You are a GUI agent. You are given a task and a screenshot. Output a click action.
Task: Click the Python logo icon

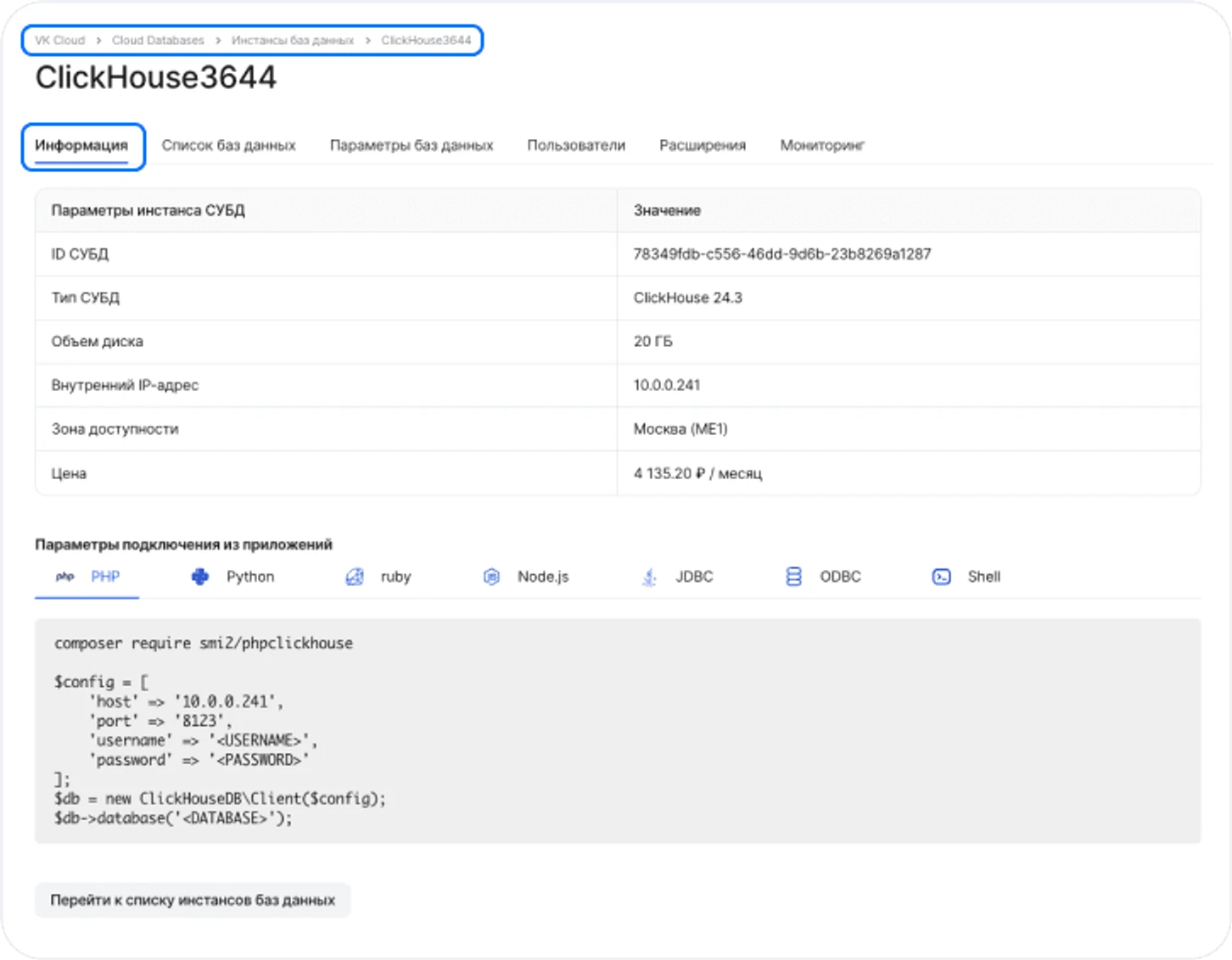tap(200, 577)
